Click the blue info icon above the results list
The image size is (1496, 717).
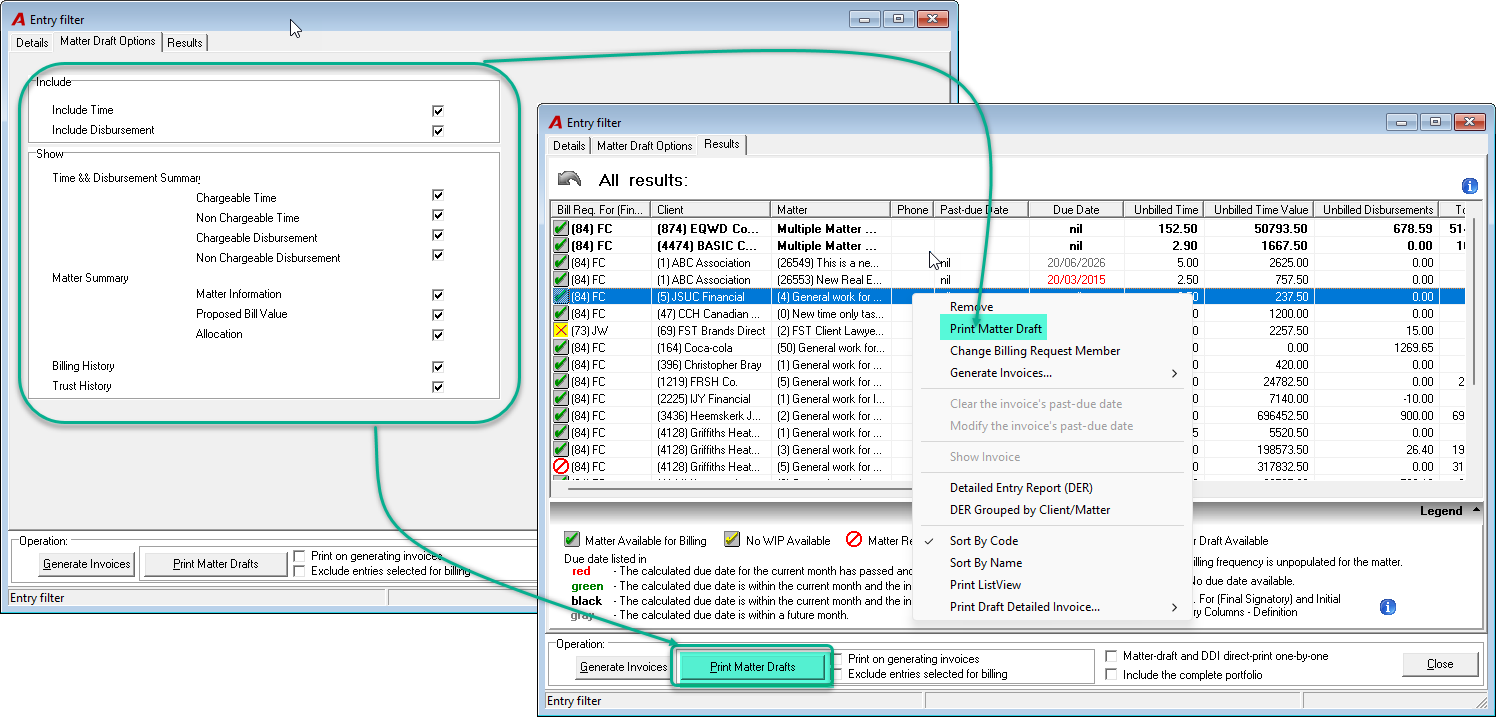point(1469,186)
